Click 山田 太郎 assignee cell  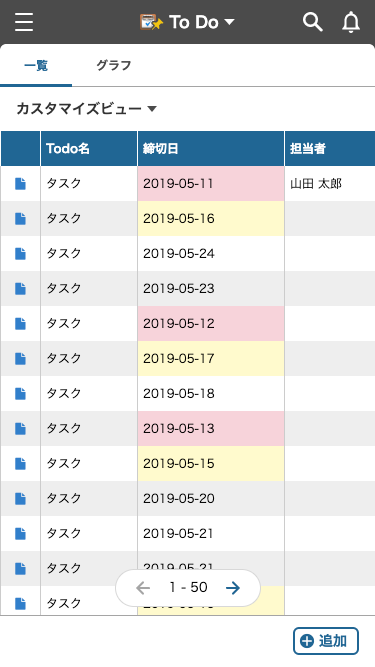pyautogui.click(x=330, y=184)
